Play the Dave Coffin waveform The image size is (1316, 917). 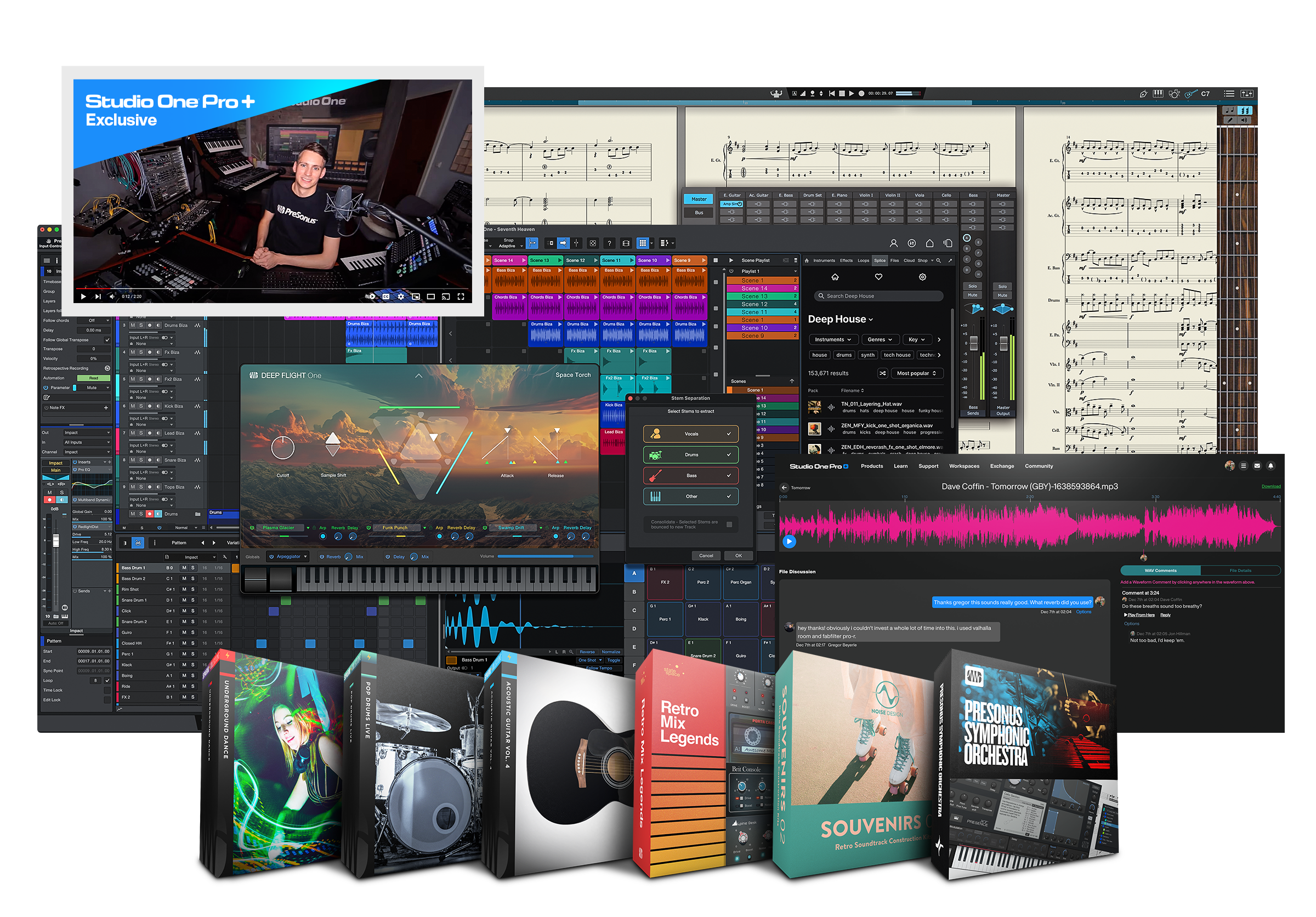pyautogui.click(x=789, y=541)
